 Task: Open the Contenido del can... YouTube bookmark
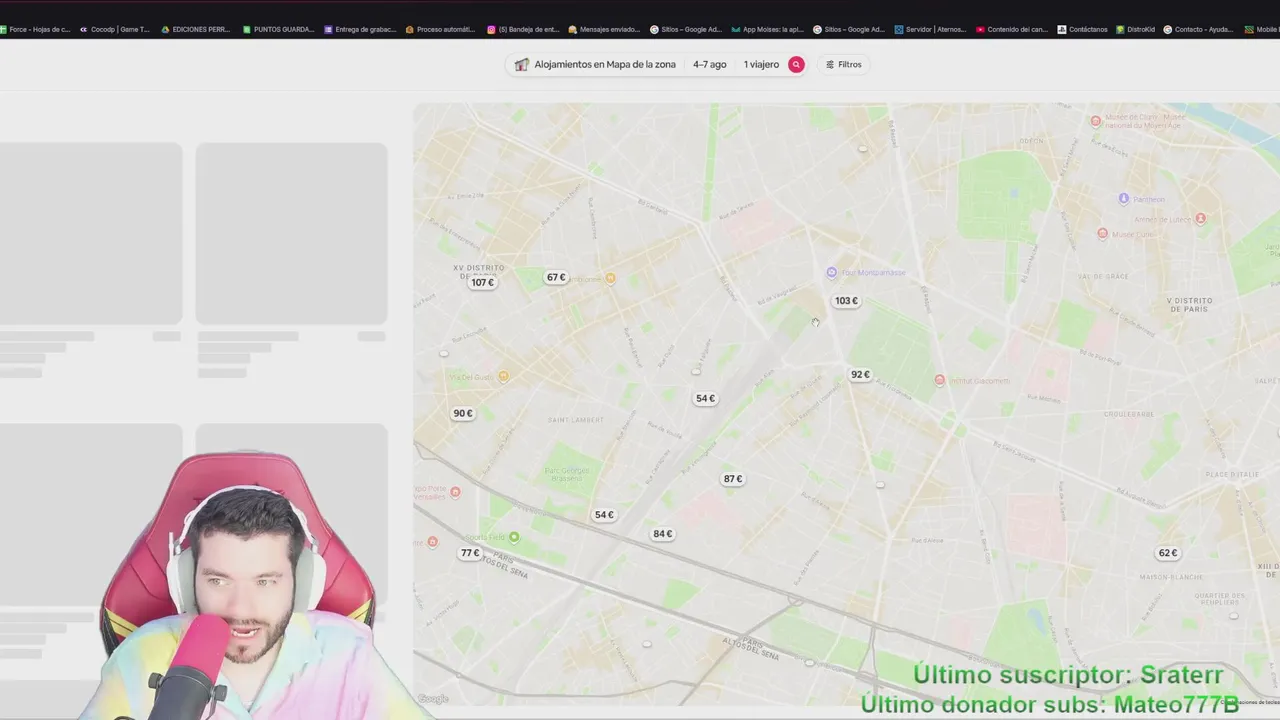(x=1012, y=29)
